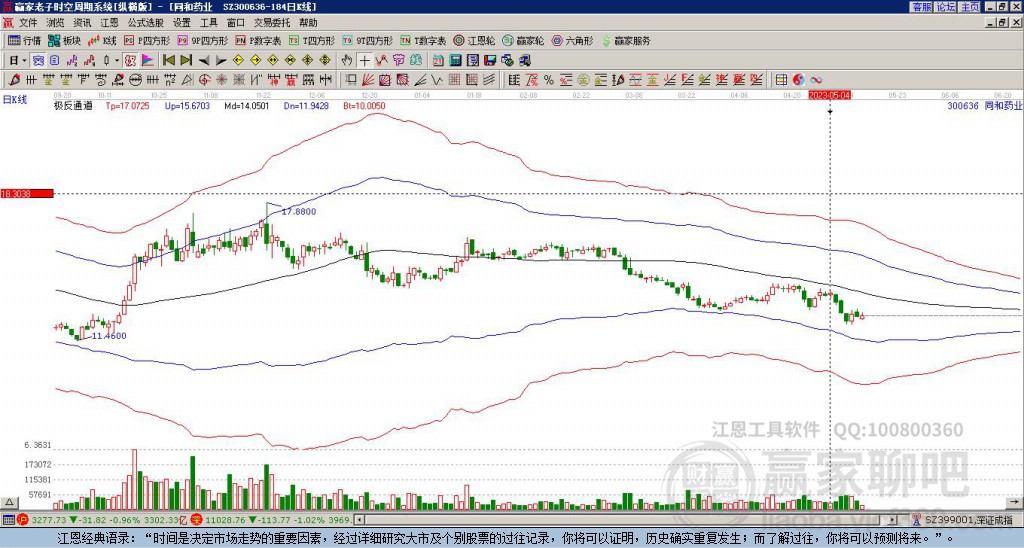The height and width of the screenshot is (548, 1024).
Task: Open the 9T四方形 tool
Action: (368, 40)
